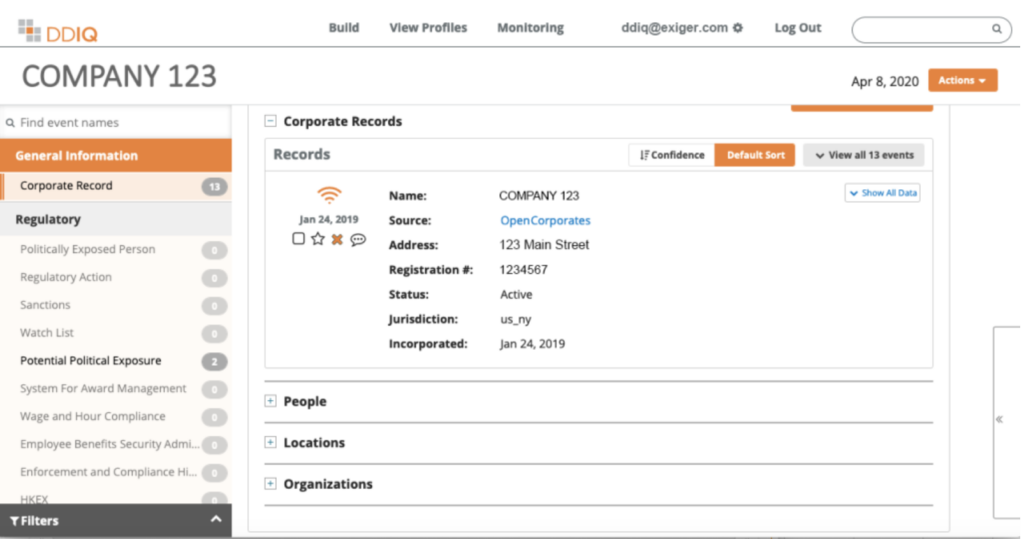This screenshot has height=539, width=1024.
Task: Open the Monitoring menu item
Action: [x=530, y=28]
